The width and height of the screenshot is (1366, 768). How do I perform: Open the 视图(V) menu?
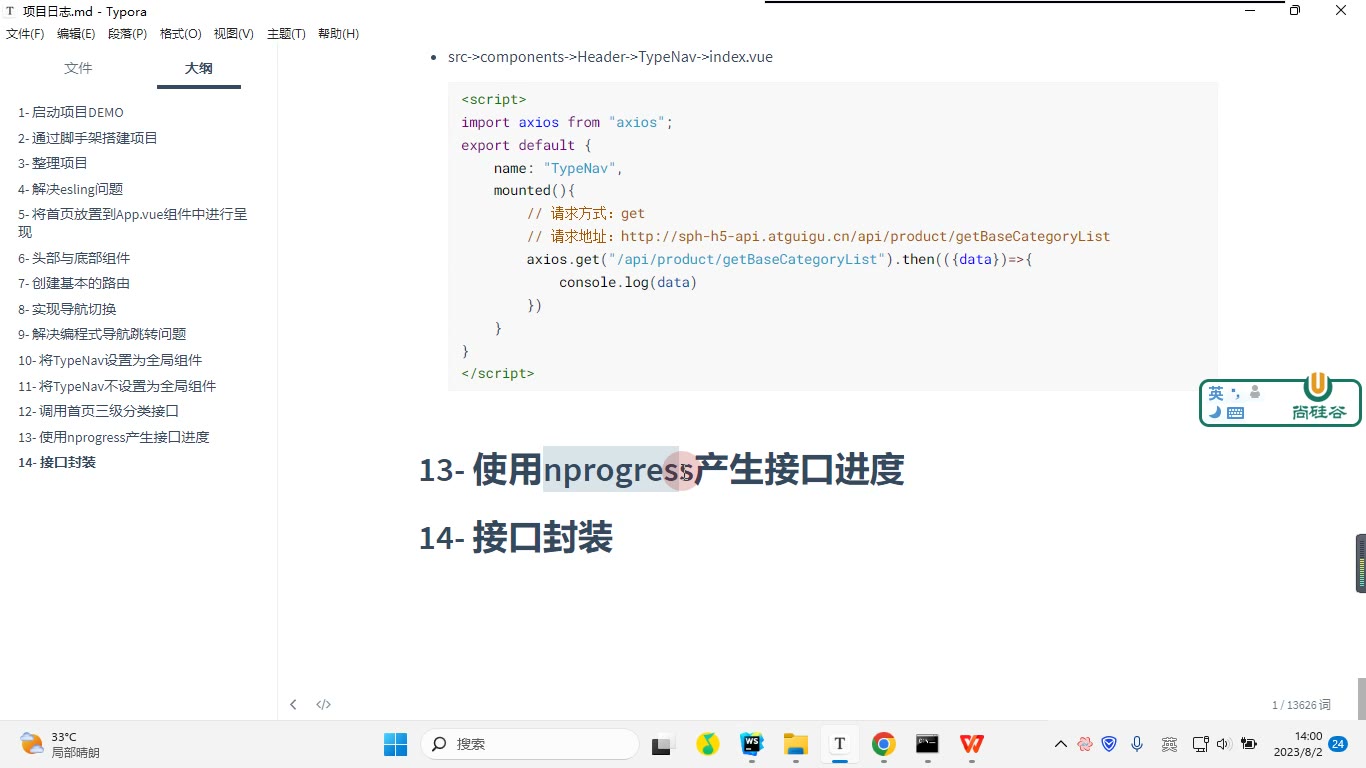coord(233,34)
